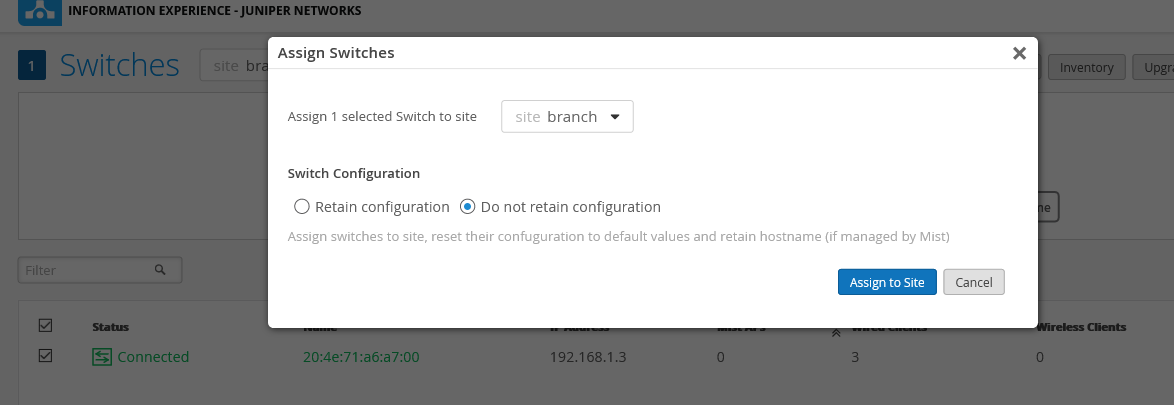Select the Retain configuration radio button
1174x405 pixels.
302,207
